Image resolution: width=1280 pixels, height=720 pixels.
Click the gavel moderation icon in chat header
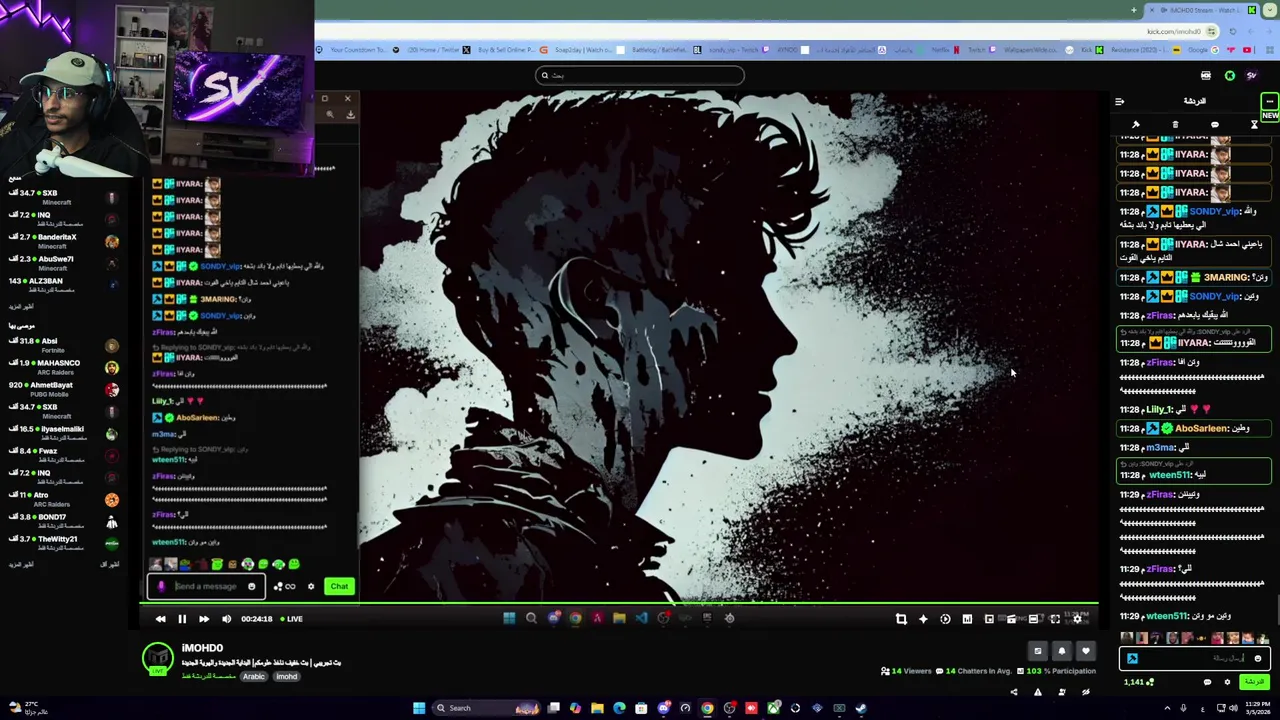click(1136, 125)
